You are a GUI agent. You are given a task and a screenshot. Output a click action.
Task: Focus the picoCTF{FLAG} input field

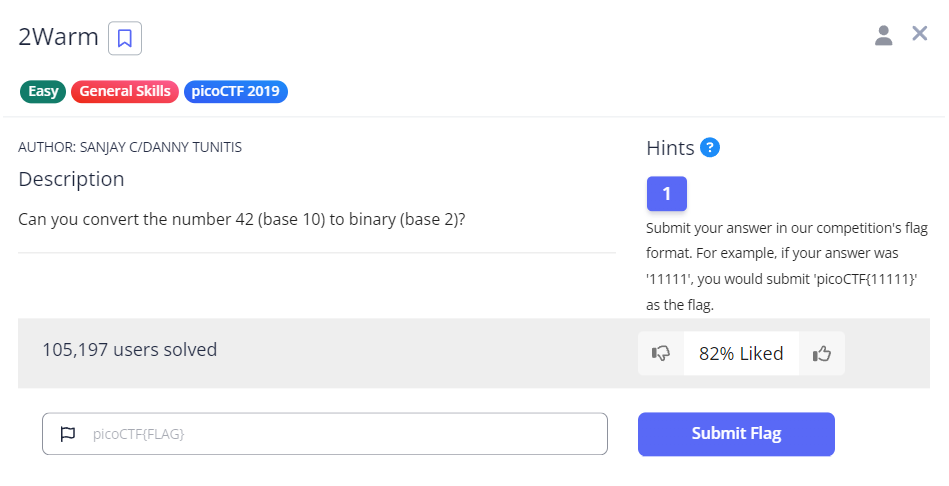(340, 434)
